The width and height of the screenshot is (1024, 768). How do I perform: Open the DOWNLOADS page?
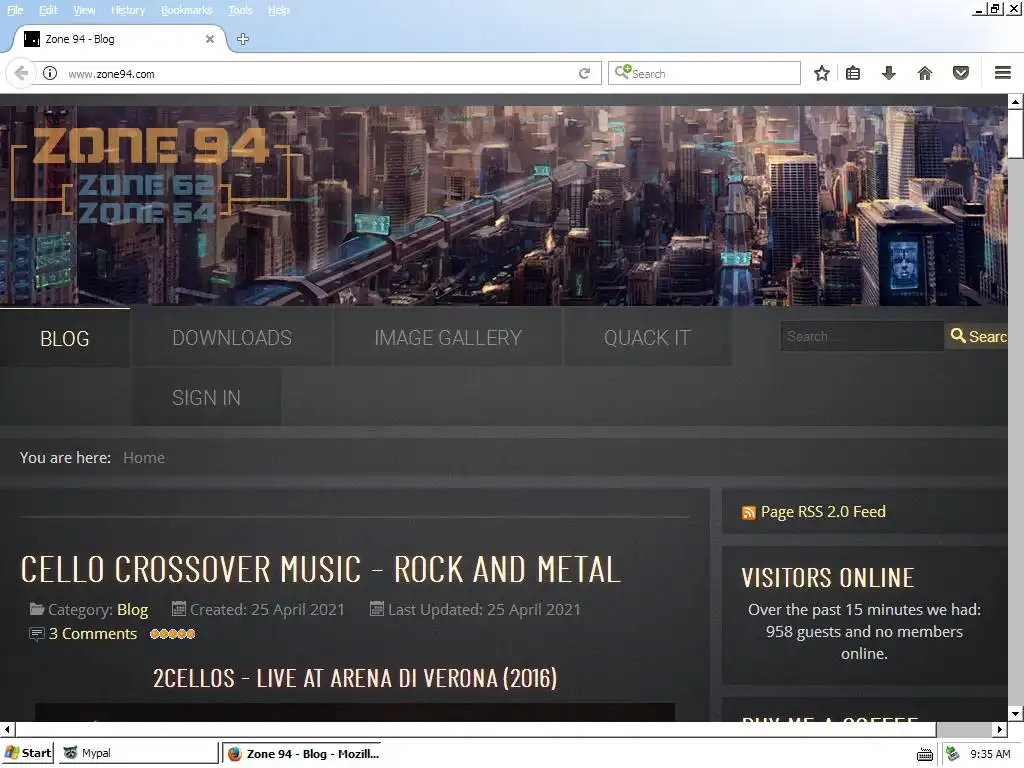point(232,338)
